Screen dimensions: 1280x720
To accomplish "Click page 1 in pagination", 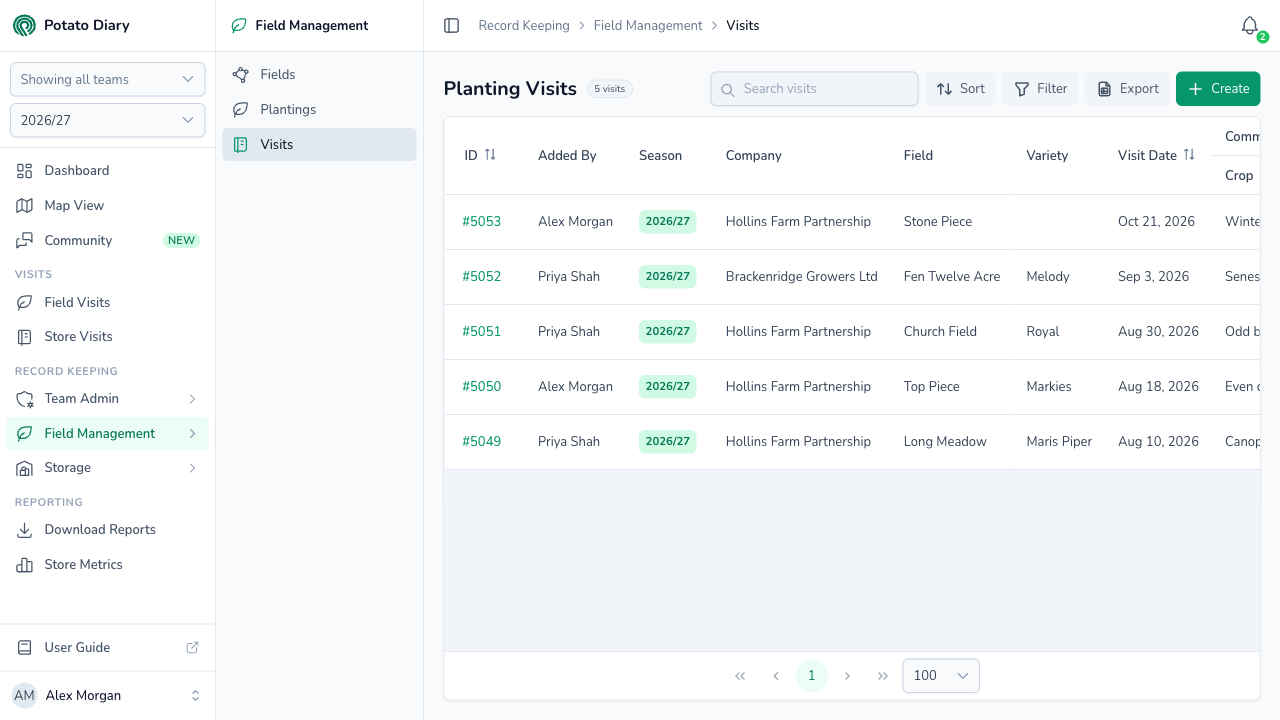I will 812,676.
